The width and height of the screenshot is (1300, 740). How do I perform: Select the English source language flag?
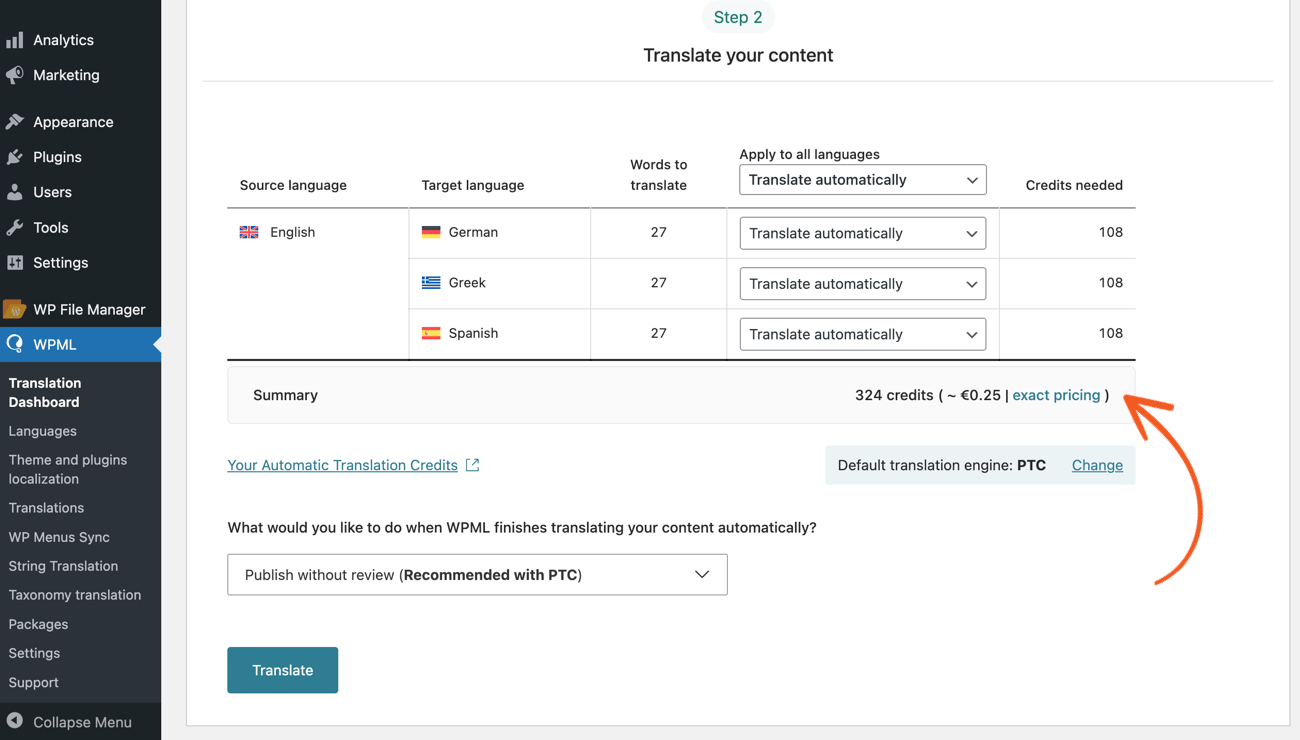[x=248, y=231]
